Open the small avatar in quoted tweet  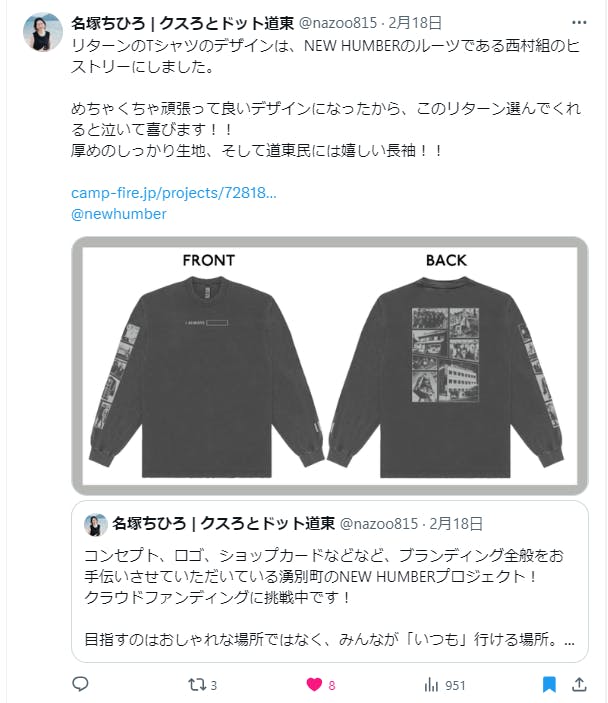pos(96,524)
